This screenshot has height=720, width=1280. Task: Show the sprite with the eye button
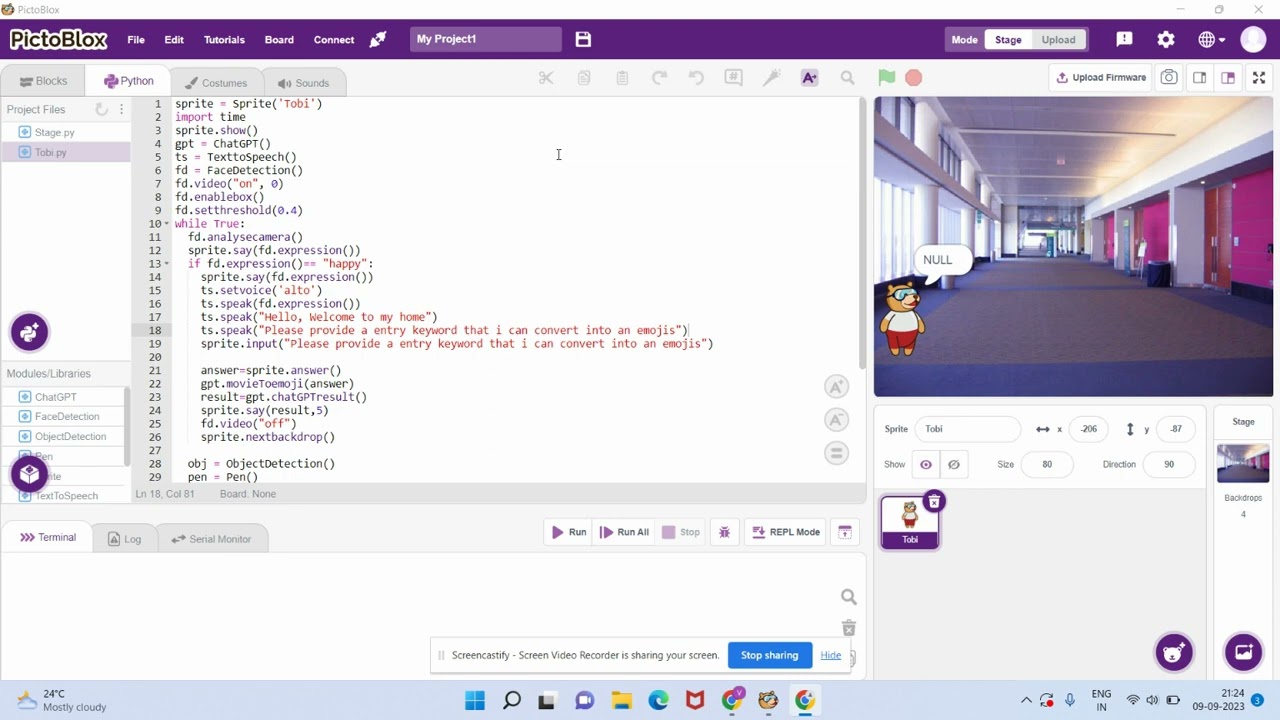(926, 465)
